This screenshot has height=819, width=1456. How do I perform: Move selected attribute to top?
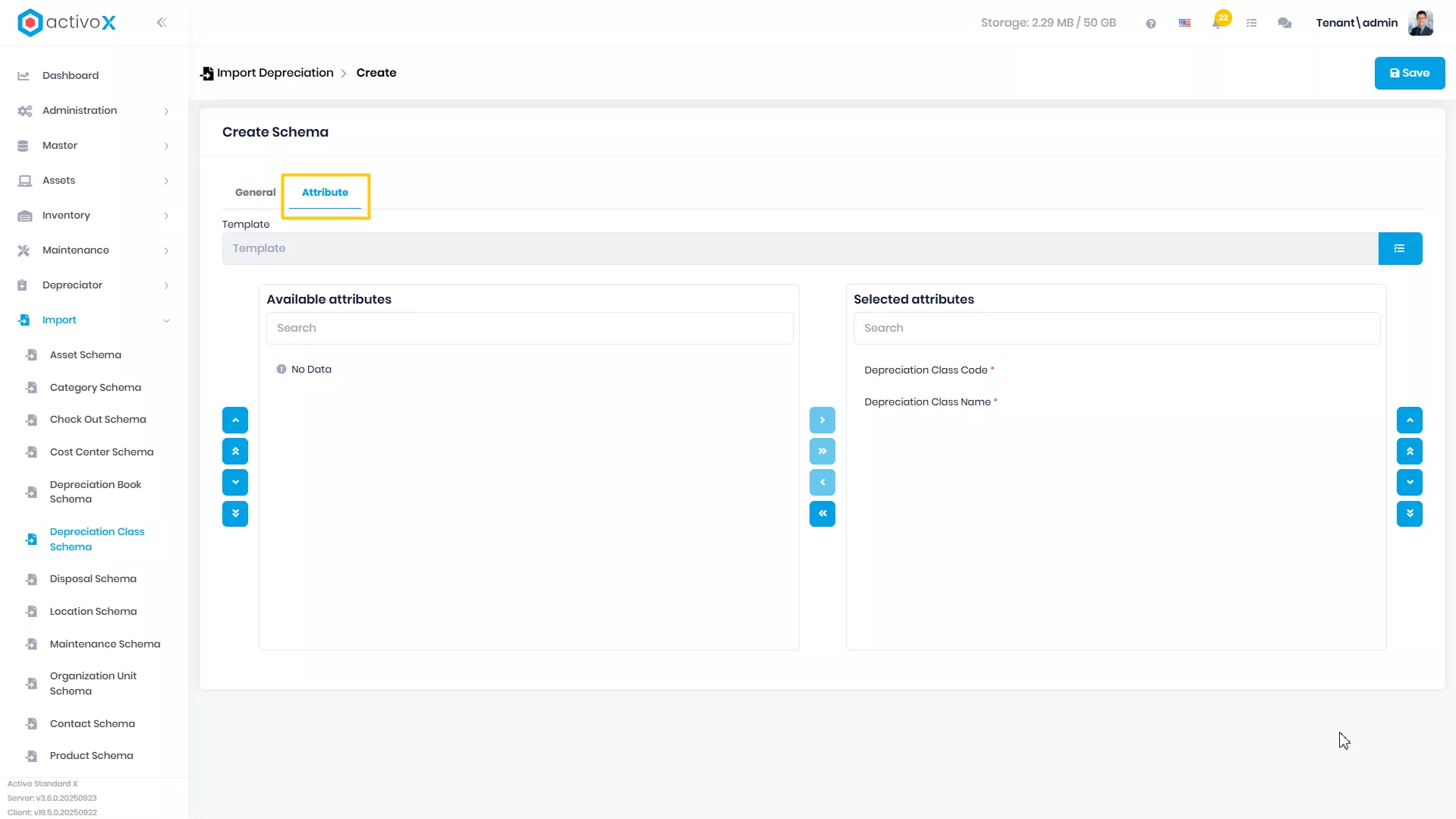point(1410,451)
